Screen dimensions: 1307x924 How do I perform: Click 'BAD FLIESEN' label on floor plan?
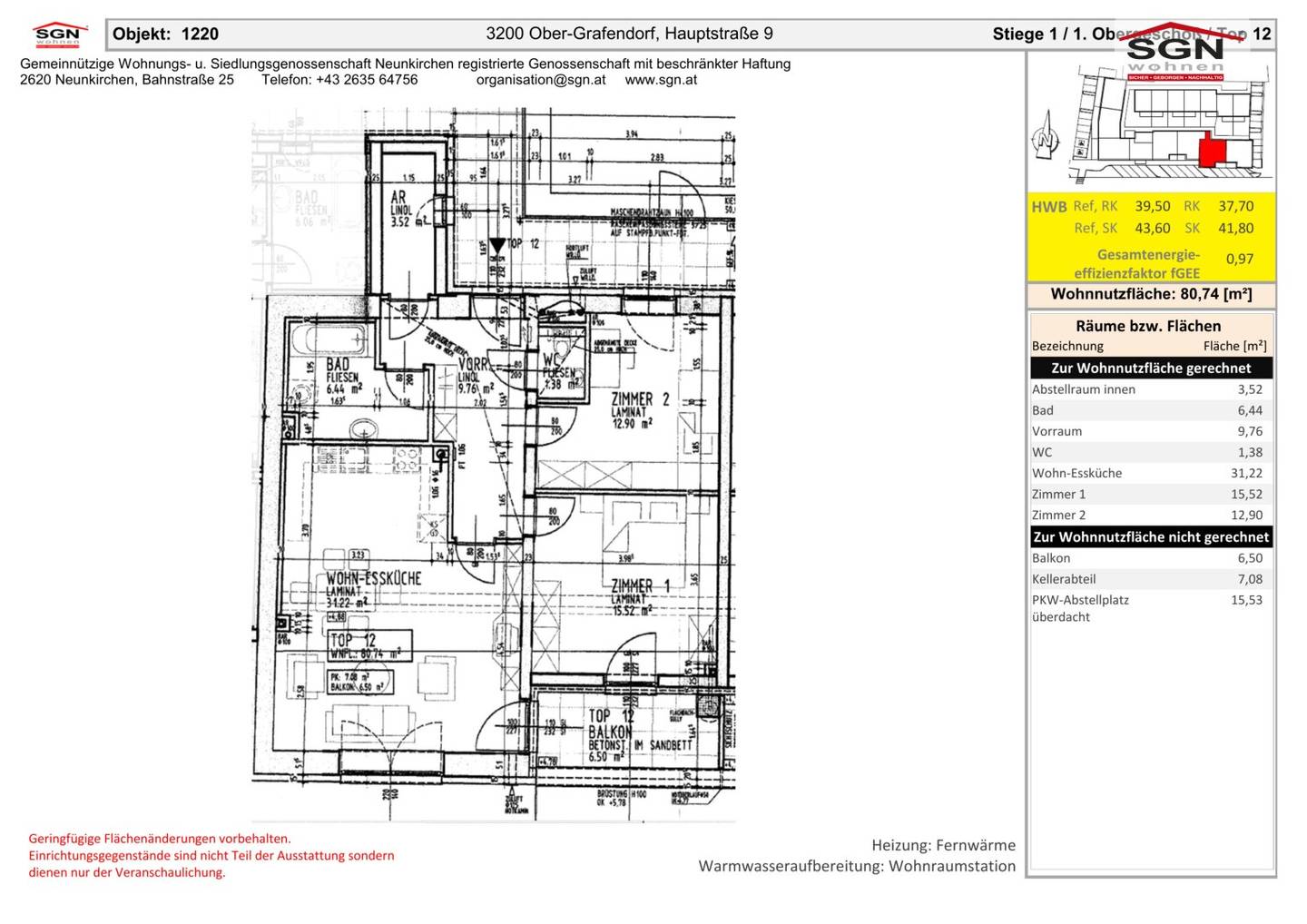[342, 370]
